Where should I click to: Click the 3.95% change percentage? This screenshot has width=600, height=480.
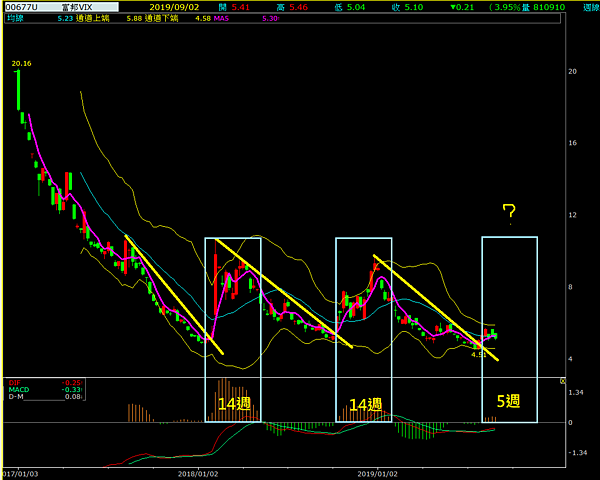pos(507,7)
